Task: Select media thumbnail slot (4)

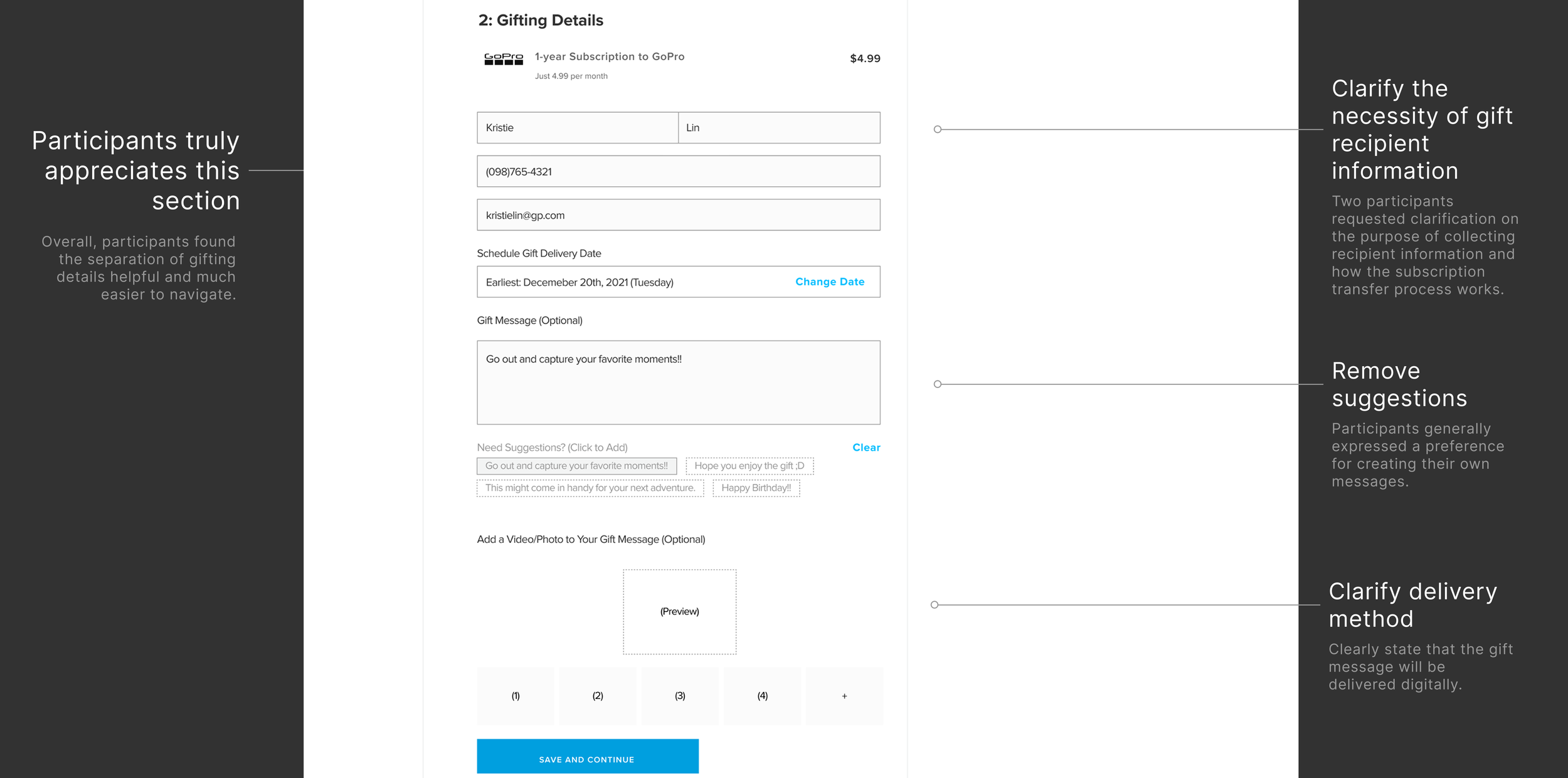Action: pos(762,696)
